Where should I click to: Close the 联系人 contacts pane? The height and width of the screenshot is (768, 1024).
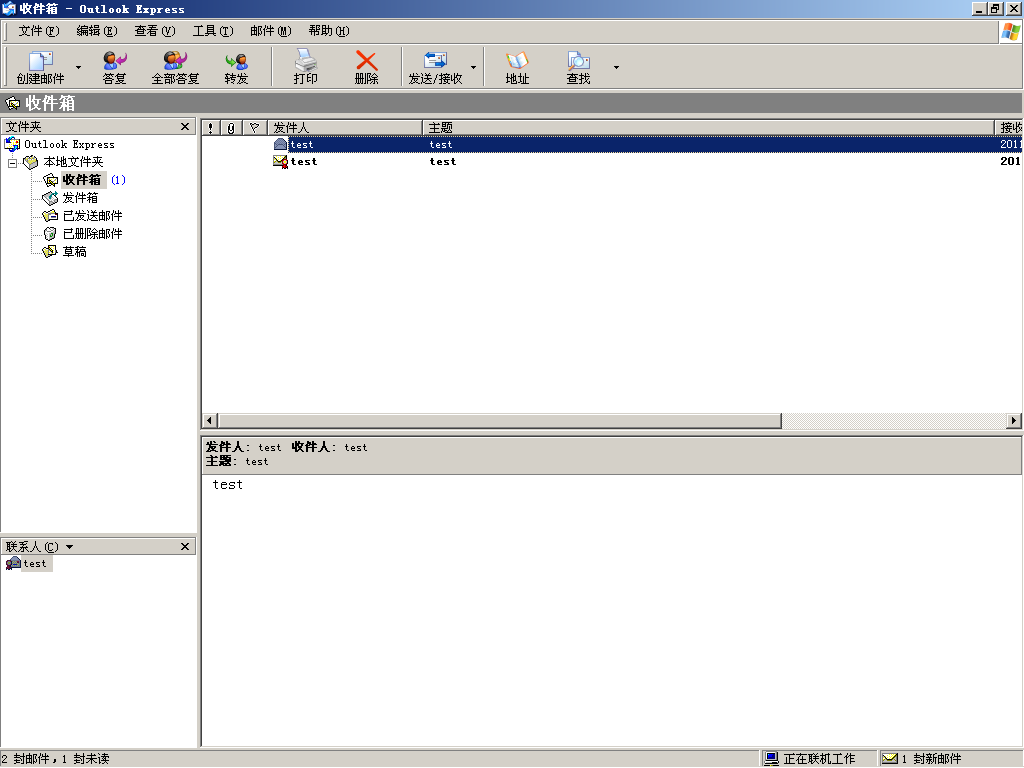coord(185,547)
